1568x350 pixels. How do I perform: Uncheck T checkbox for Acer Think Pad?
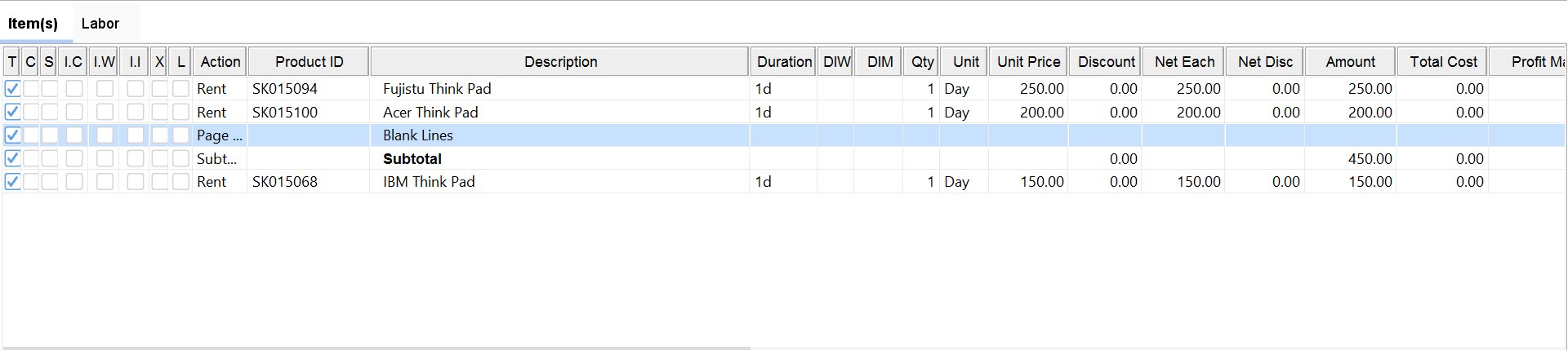(x=12, y=112)
